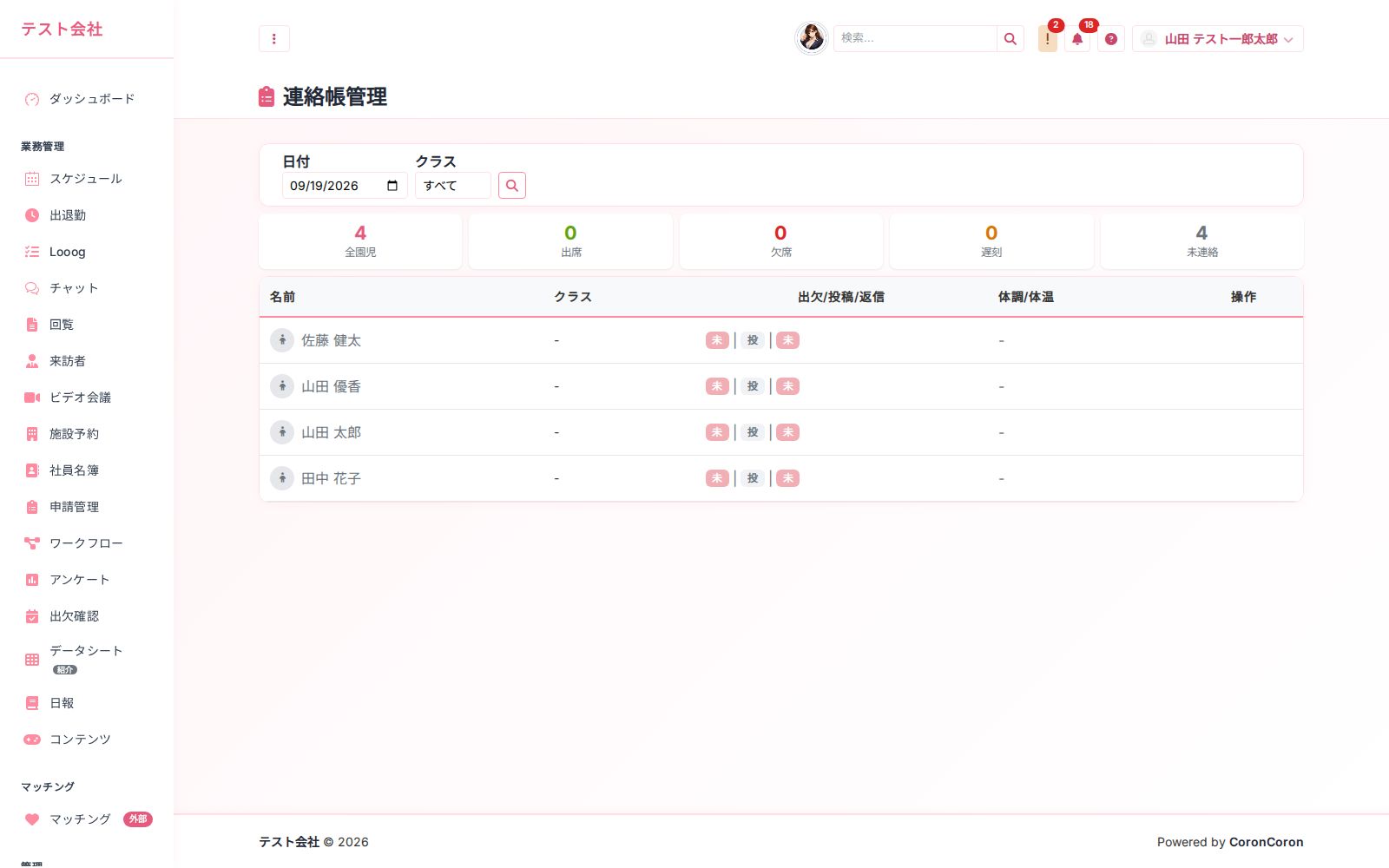
Task: Focus the 検索 search input field
Action: tap(915, 38)
